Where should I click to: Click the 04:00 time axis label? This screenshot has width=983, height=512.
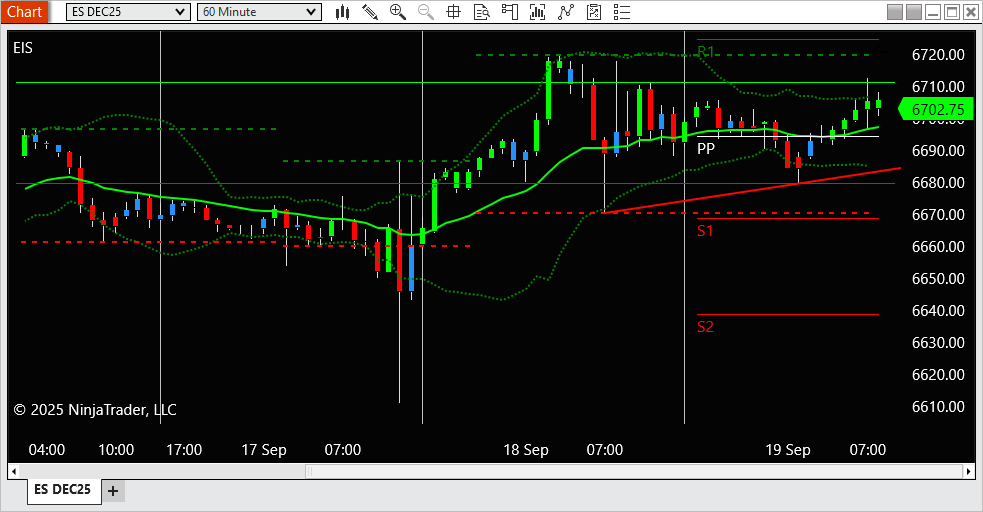[47, 450]
